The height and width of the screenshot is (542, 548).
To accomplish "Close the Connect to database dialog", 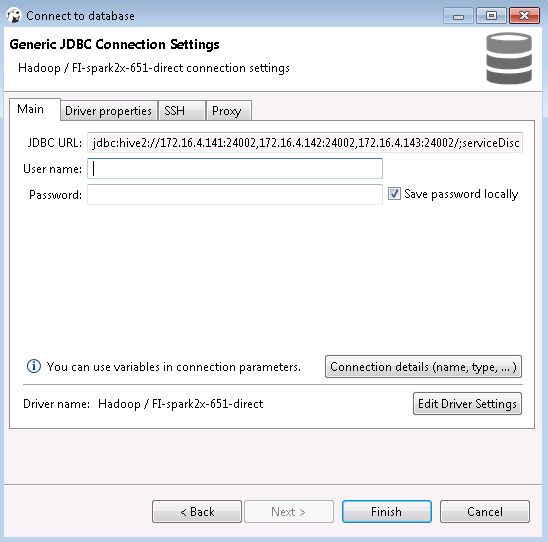I will click(524, 16).
